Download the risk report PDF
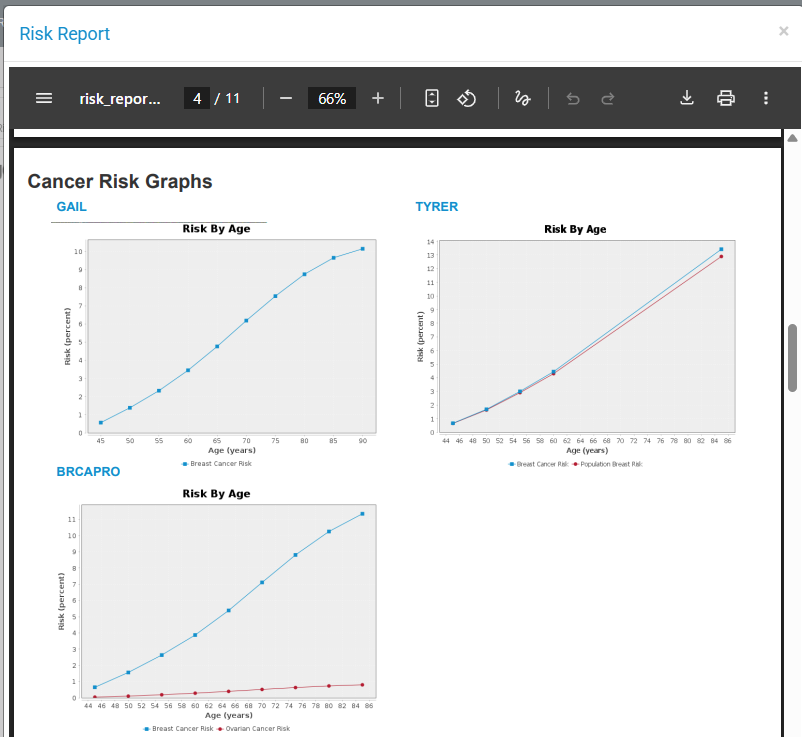The height and width of the screenshot is (737, 802). [x=687, y=98]
